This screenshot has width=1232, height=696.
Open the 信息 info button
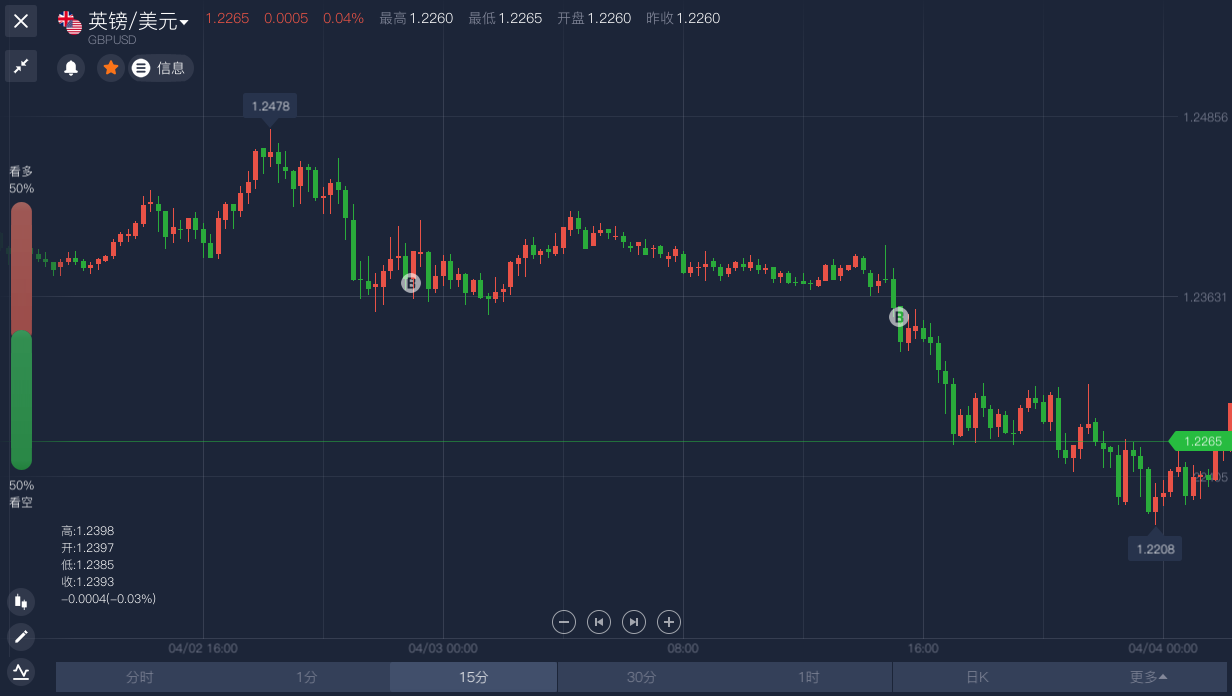click(161, 68)
